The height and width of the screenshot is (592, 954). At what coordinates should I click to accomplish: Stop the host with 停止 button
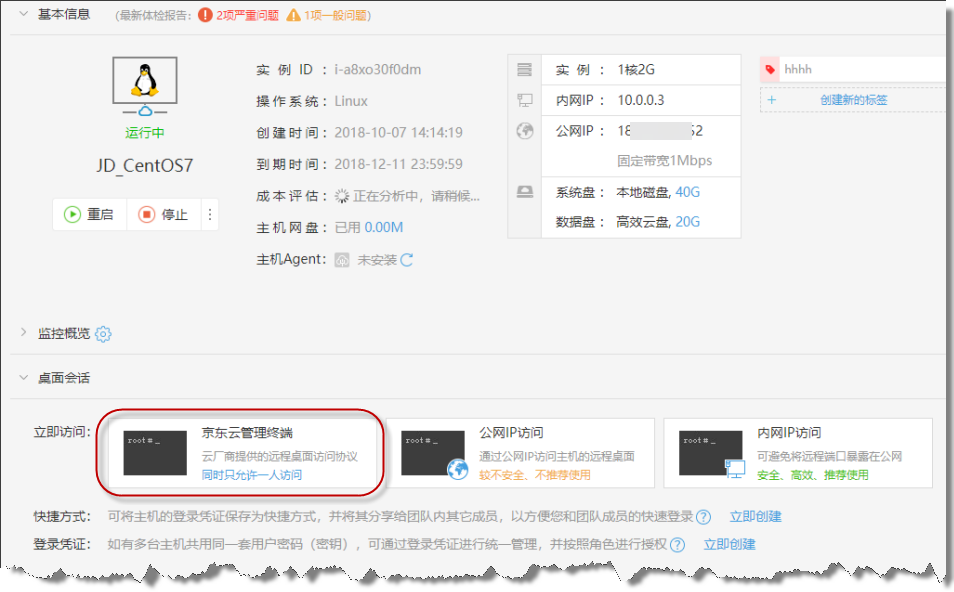point(163,214)
